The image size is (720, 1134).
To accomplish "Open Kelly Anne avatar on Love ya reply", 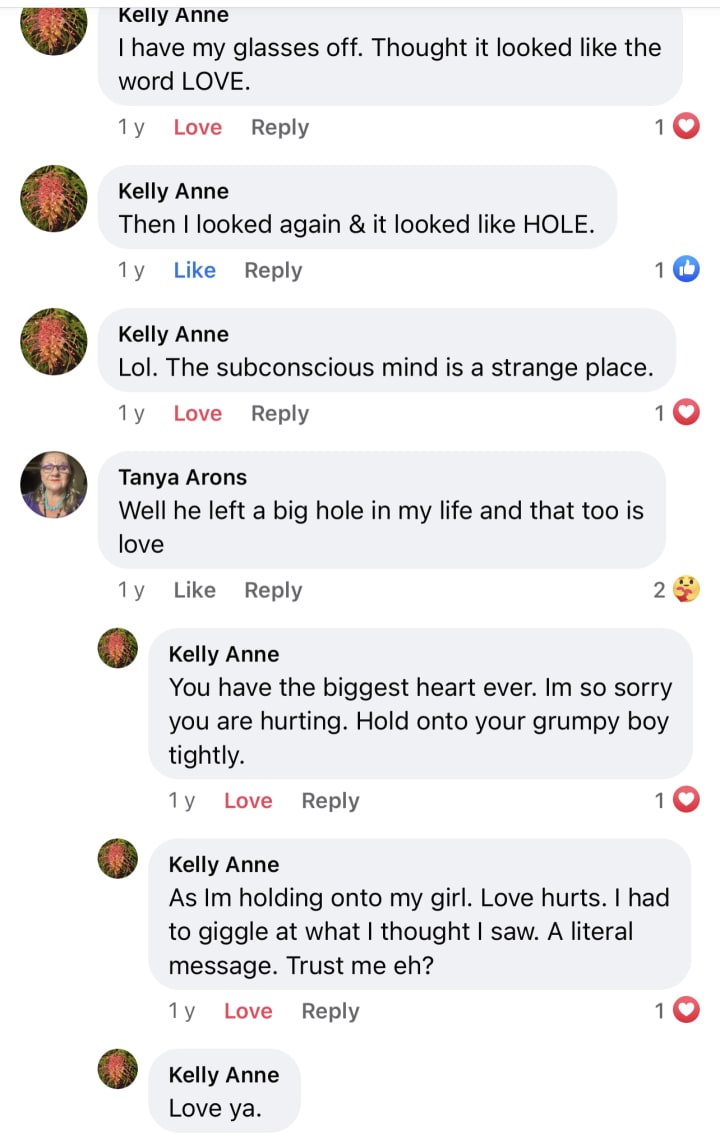I will [118, 1068].
